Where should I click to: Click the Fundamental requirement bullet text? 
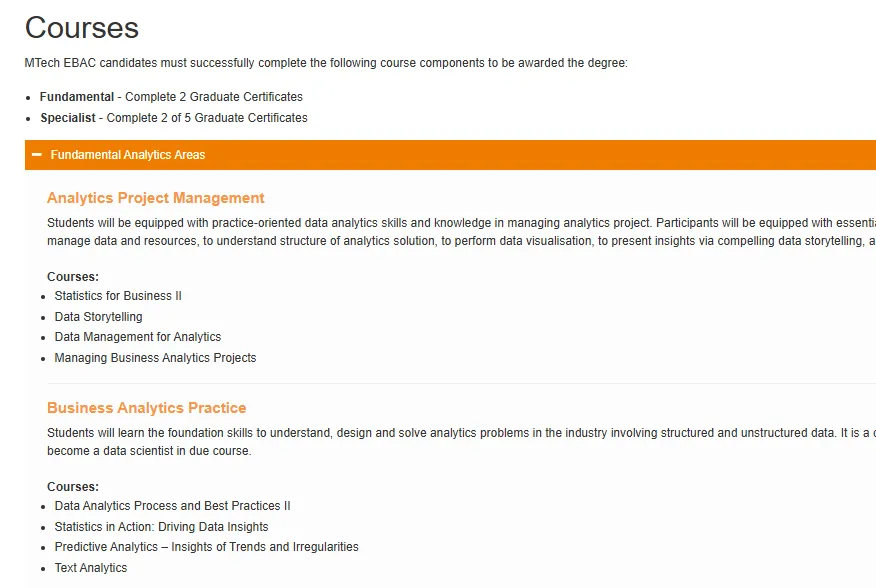click(x=171, y=97)
